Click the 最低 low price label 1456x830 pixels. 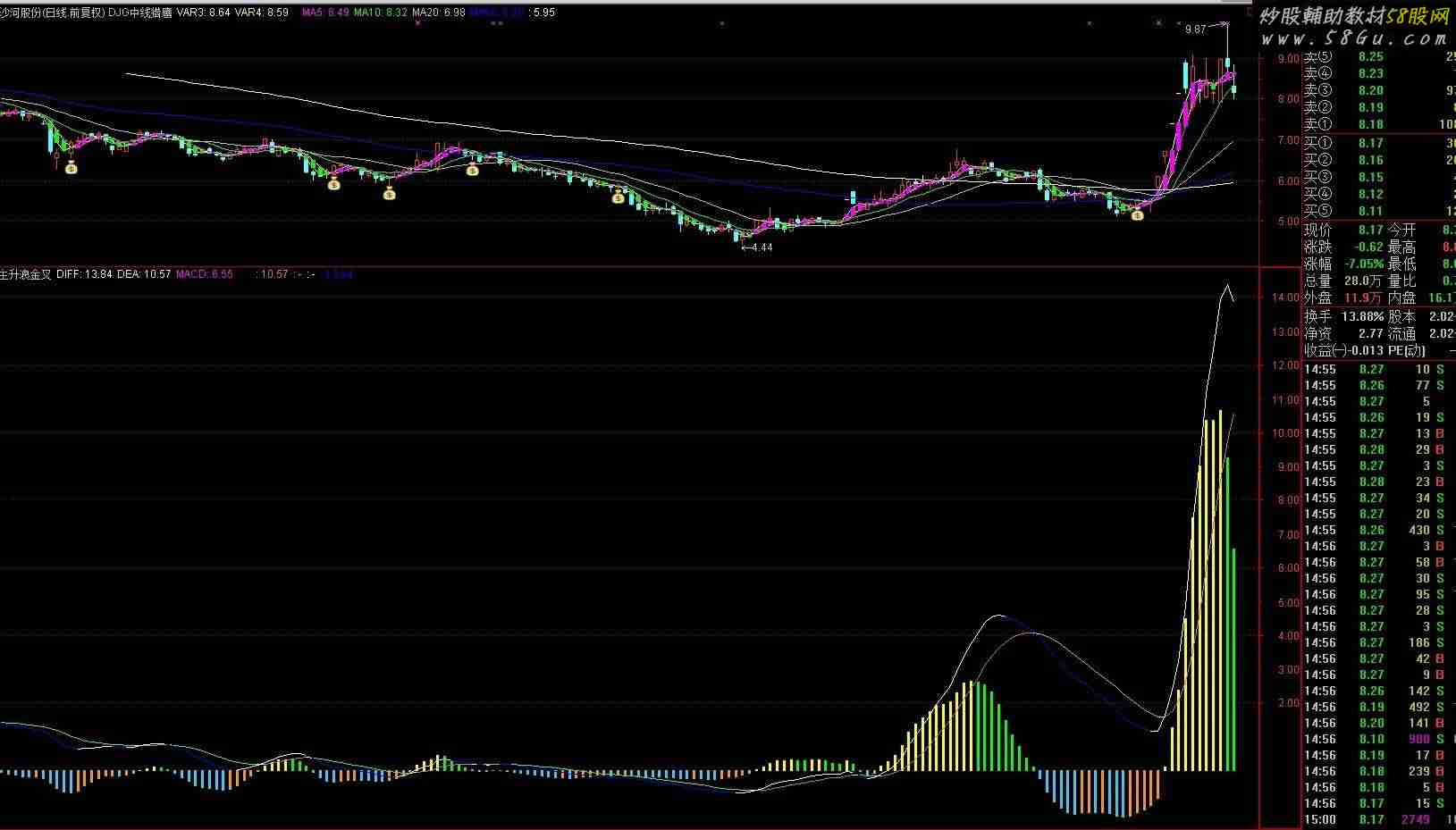click(x=1402, y=264)
